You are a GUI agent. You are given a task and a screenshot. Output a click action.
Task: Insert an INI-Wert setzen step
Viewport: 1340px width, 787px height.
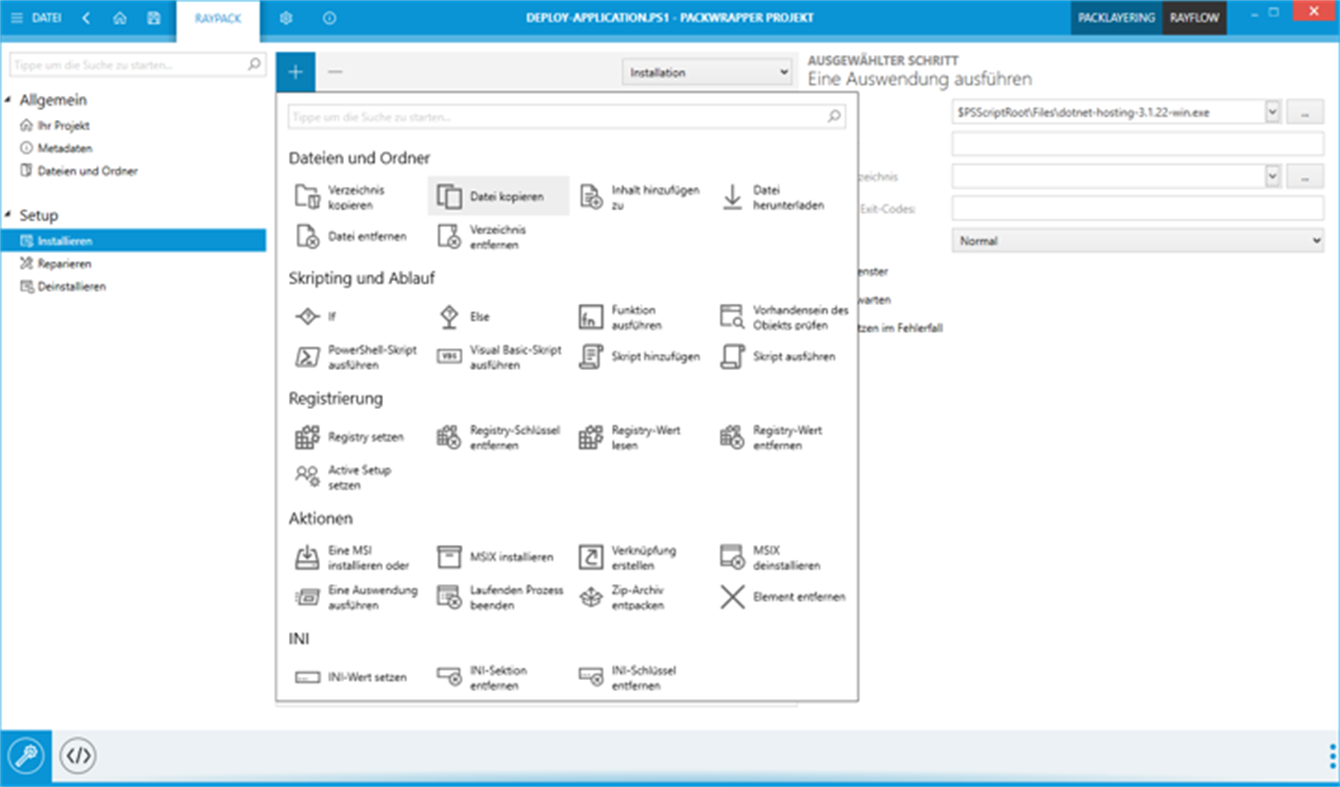[353, 676]
